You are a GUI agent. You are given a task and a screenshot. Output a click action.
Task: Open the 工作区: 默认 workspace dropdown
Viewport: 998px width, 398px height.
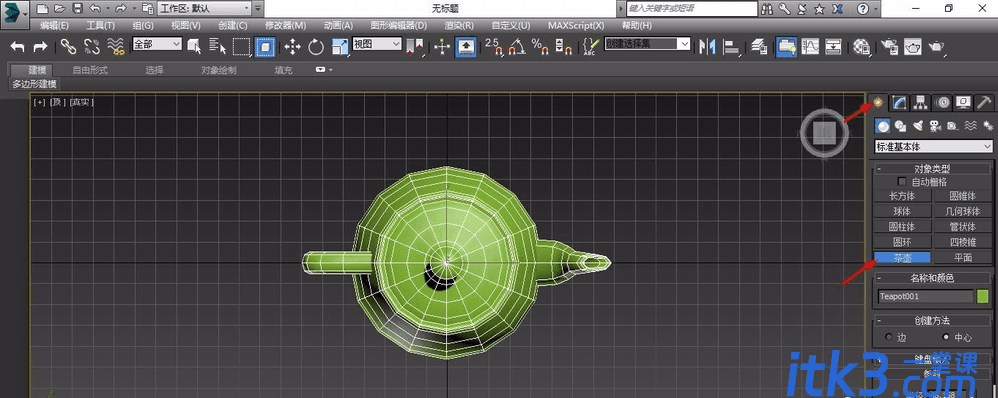(204, 9)
